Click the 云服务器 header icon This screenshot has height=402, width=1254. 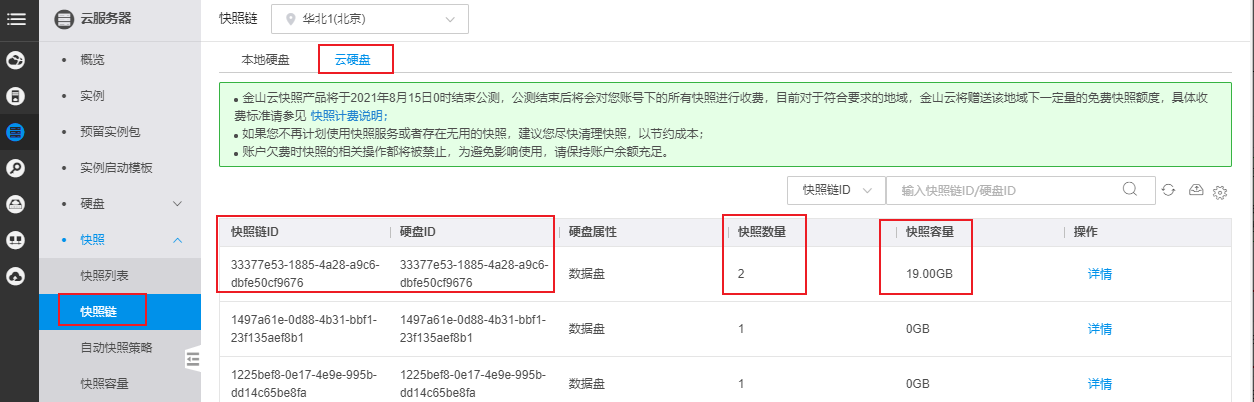[x=64, y=17]
